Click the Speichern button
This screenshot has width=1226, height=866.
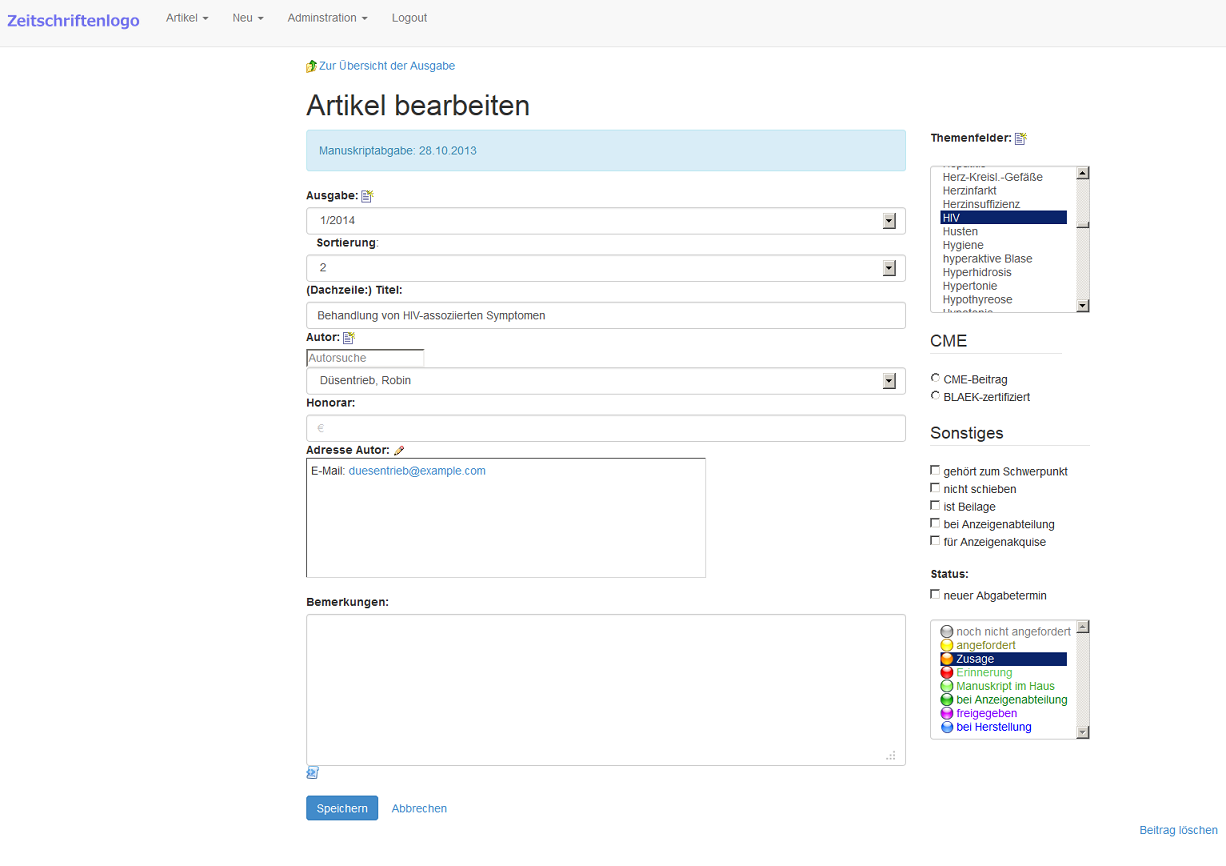coord(342,808)
